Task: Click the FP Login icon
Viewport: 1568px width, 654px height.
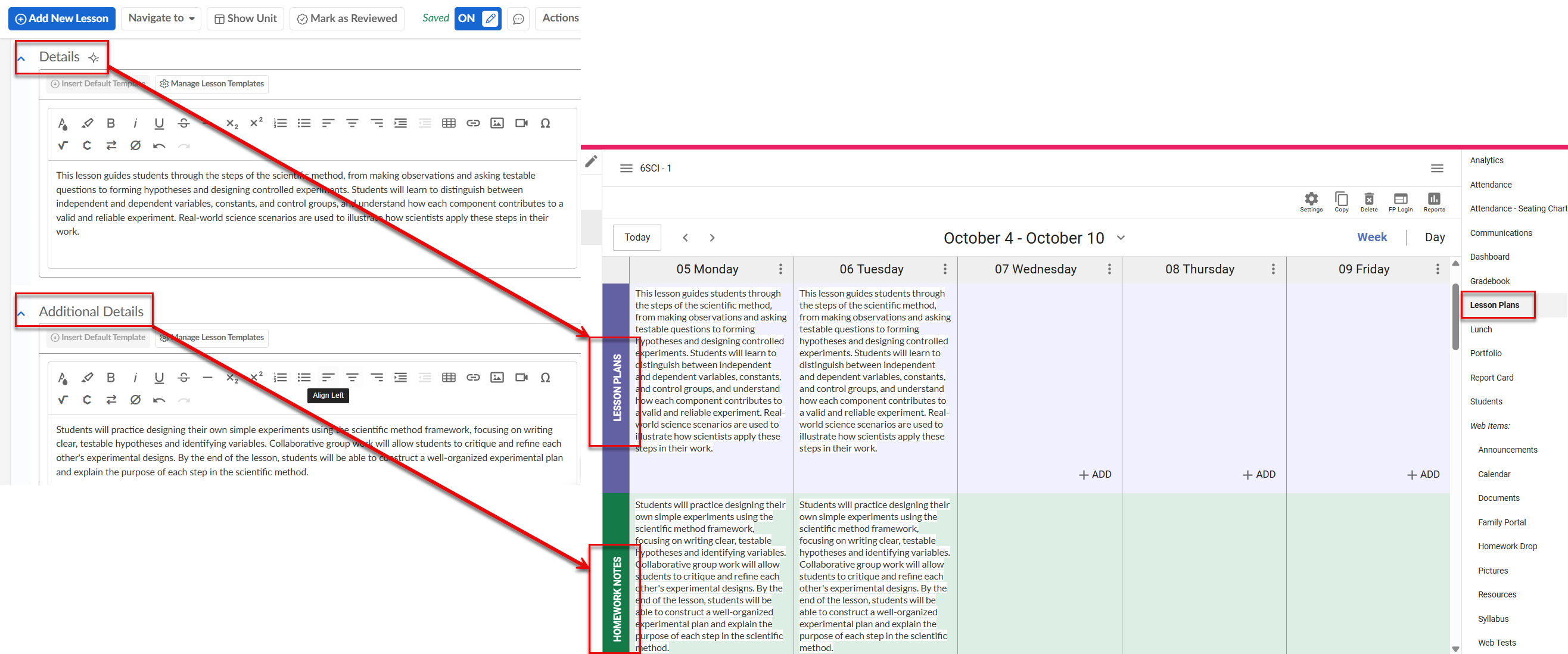Action: click(1401, 202)
